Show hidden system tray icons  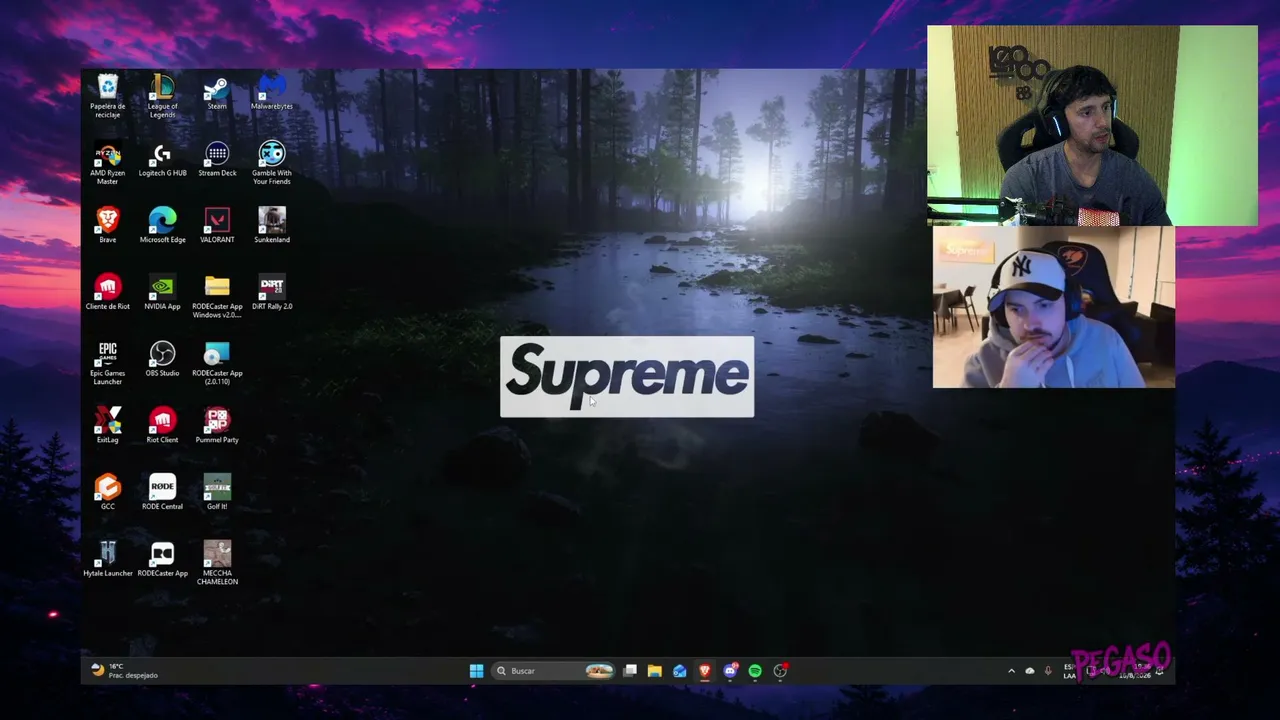[1011, 671]
